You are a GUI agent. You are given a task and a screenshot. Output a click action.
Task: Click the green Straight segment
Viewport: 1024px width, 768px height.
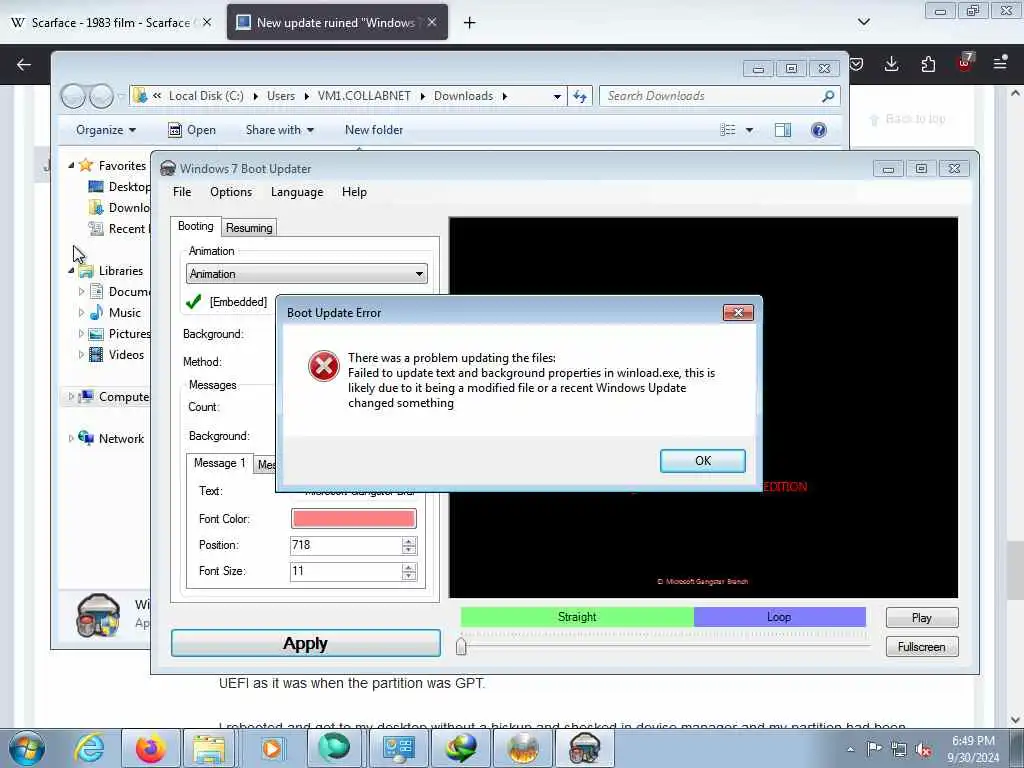(x=577, y=616)
